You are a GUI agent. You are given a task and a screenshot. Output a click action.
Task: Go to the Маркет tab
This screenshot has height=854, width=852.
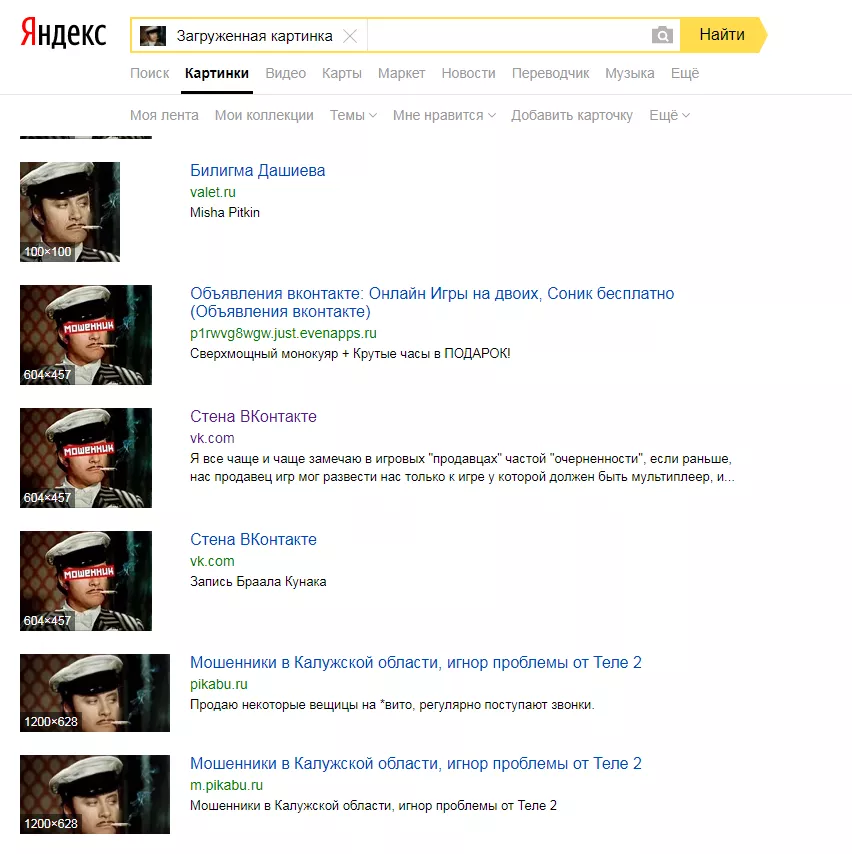[x=401, y=74]
